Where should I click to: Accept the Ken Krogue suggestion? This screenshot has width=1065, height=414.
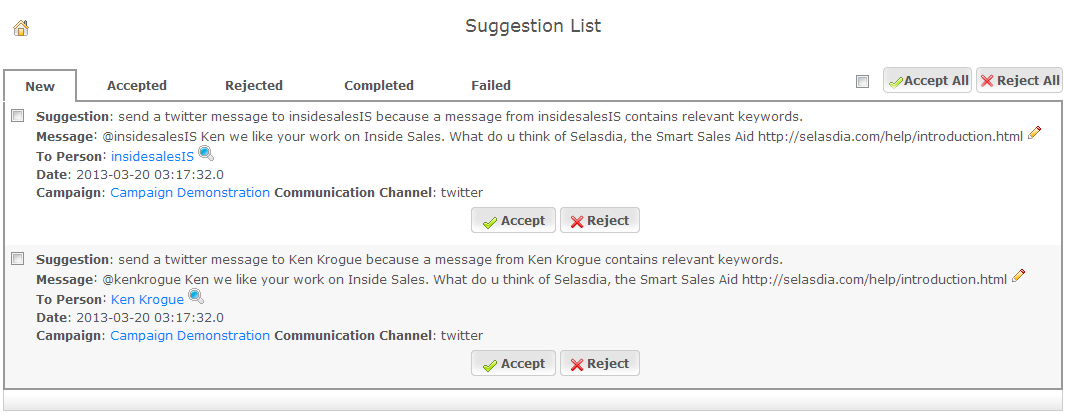coord(513,363)
